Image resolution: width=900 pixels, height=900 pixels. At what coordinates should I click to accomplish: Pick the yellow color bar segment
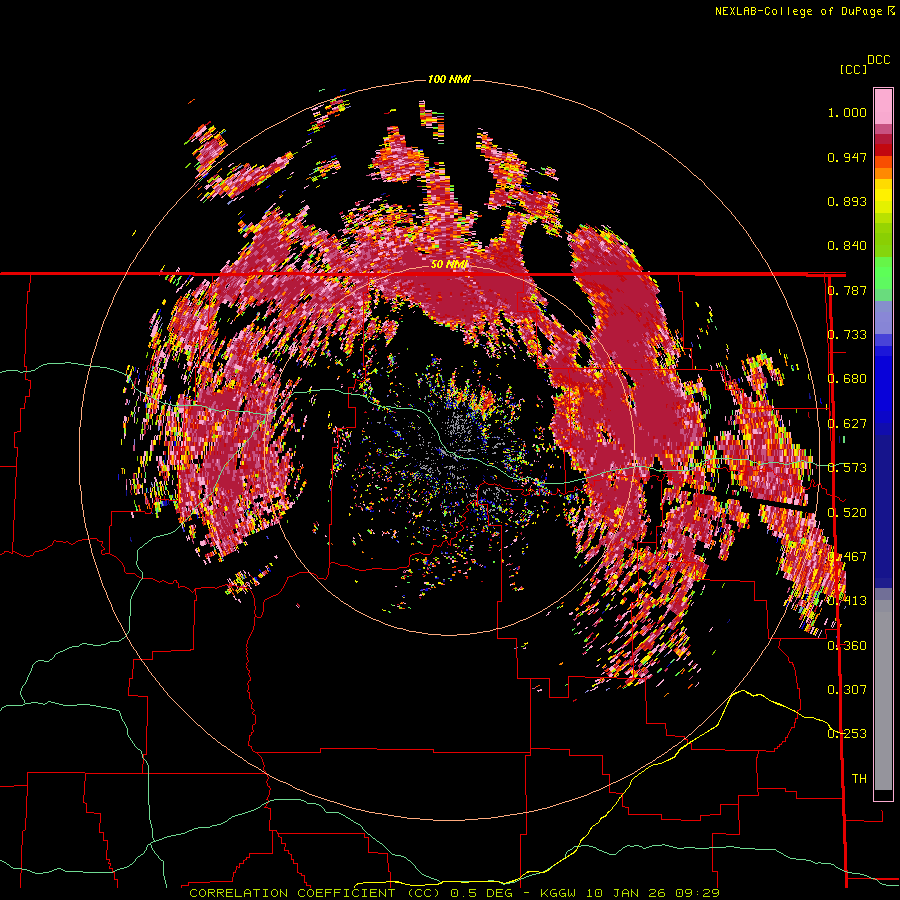pyautogui.click(x=883, y=196)
